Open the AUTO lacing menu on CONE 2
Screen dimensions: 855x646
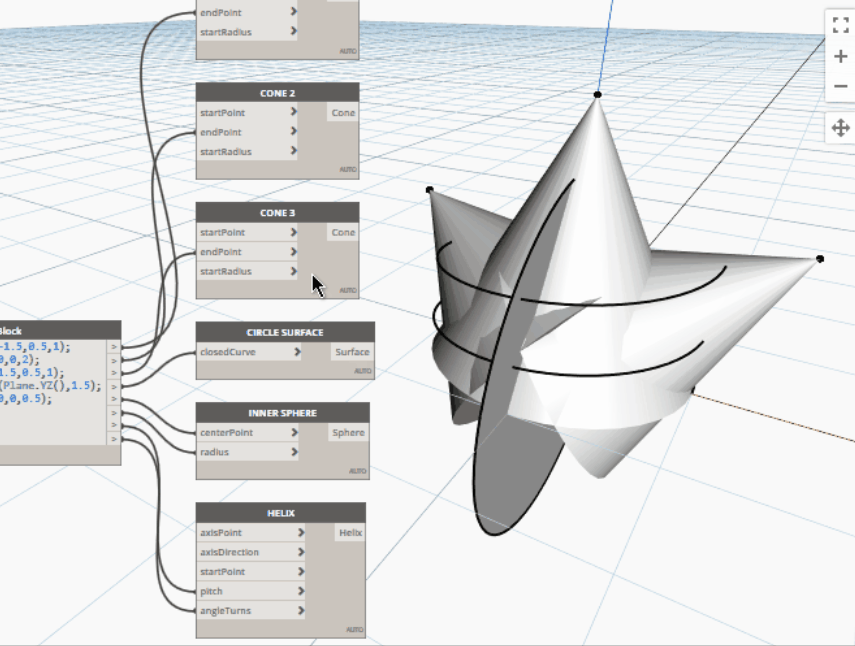point(348,170)
